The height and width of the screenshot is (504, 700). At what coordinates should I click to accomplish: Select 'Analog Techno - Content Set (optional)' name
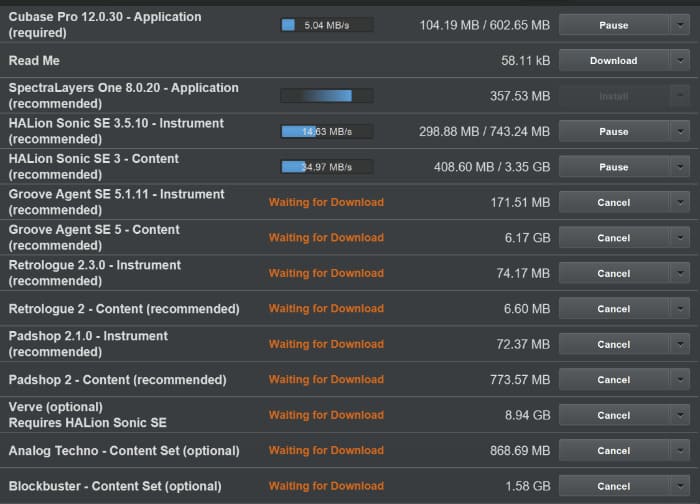point(124,451)
